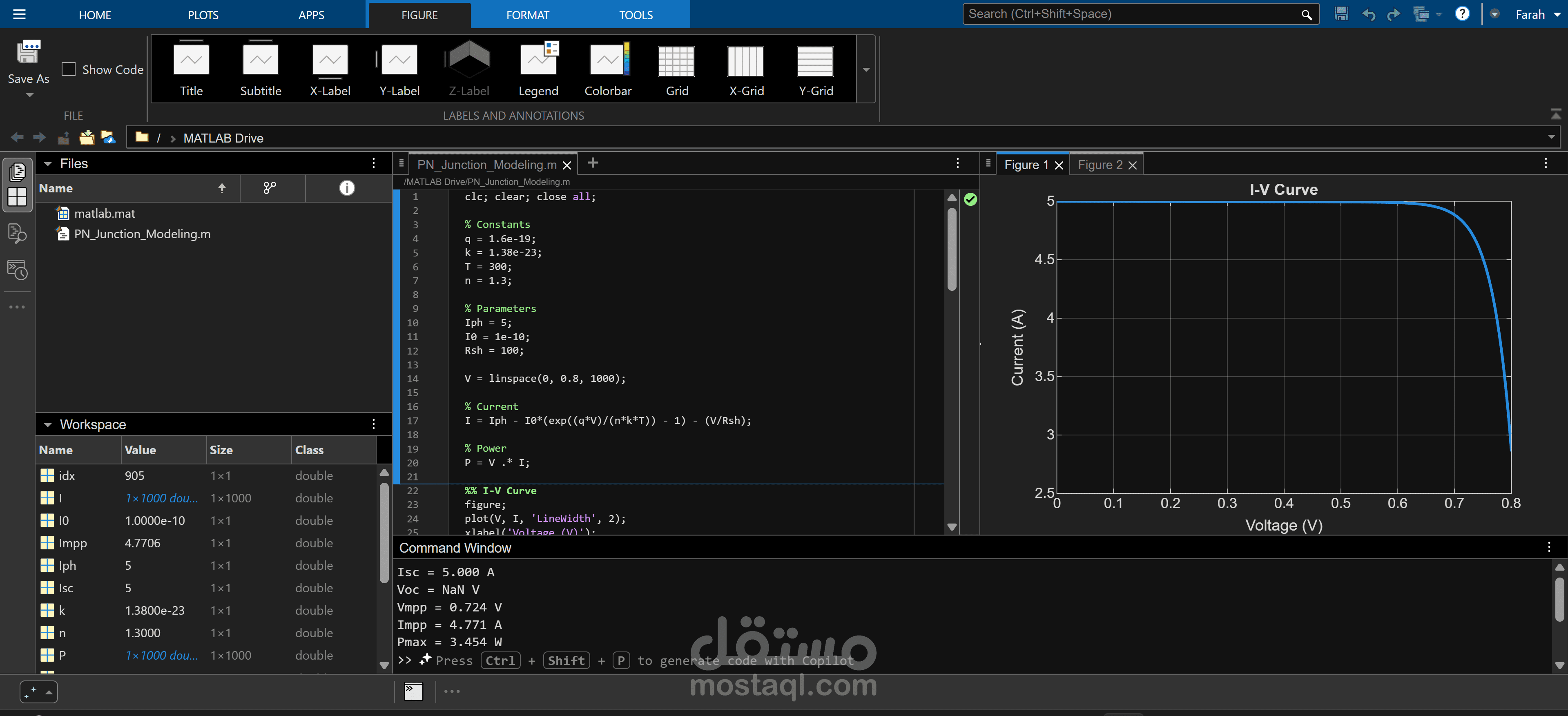Viewport: 1568px width, 716px height.
Task: Insert an X-Label on the plot
Action: (330, 69)
